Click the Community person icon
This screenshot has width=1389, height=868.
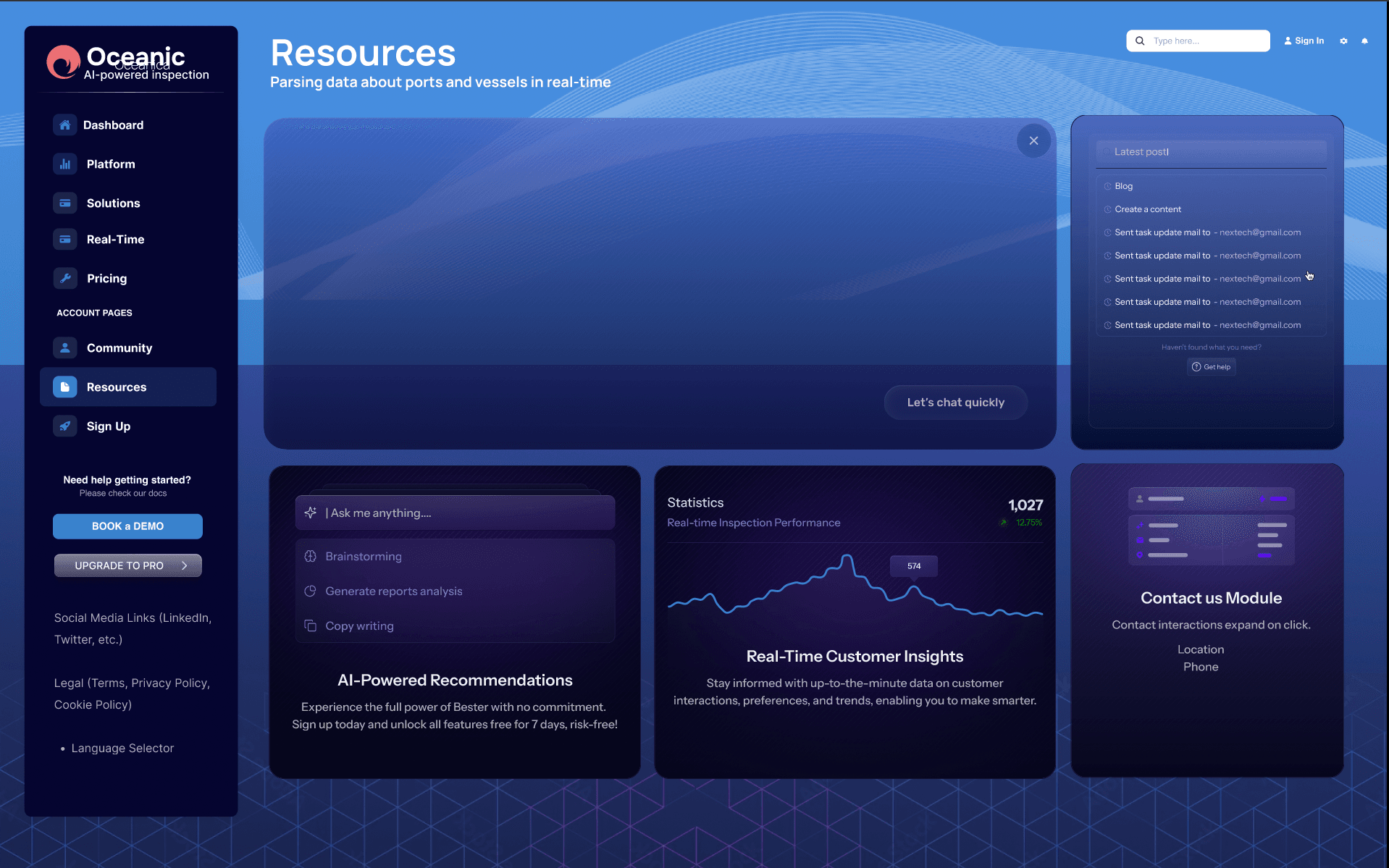click(x=64, y=348)
